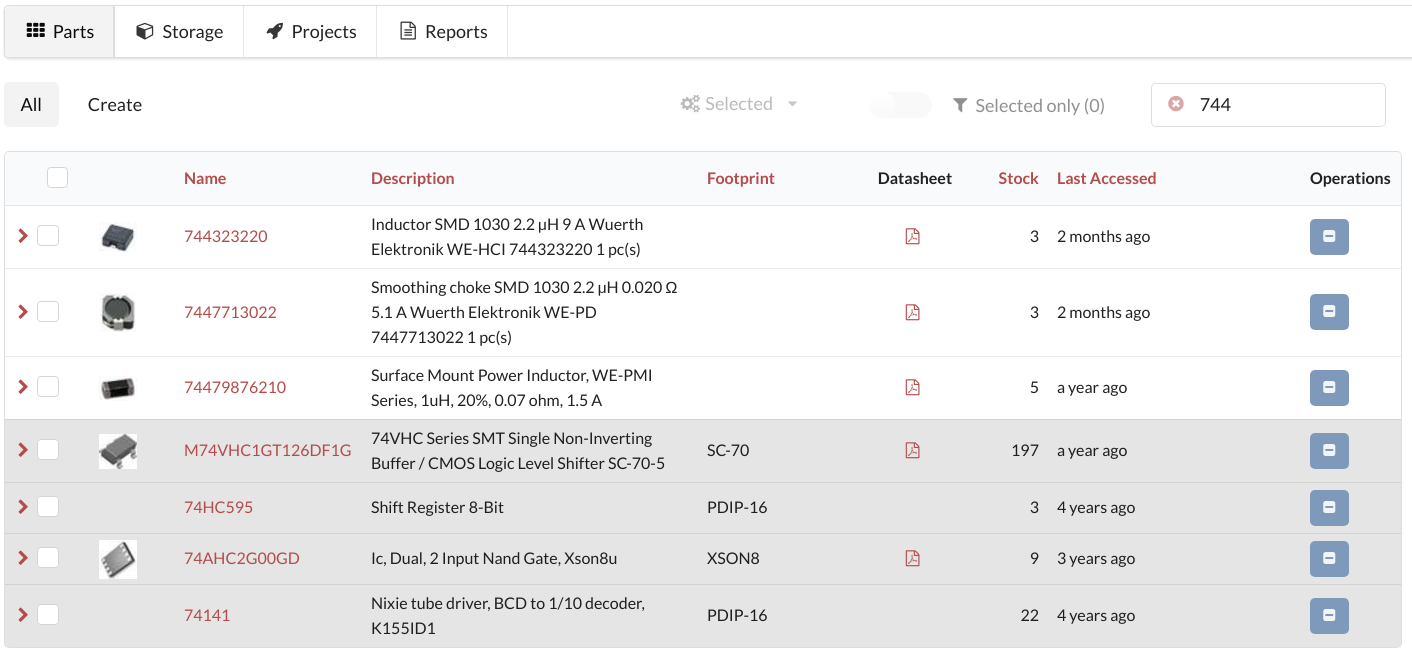Viewport: 1412px width, 660px height.
Task: Open datasheet PDF icon for 74AHC2G00GD
Action: (x=912, y=558)
